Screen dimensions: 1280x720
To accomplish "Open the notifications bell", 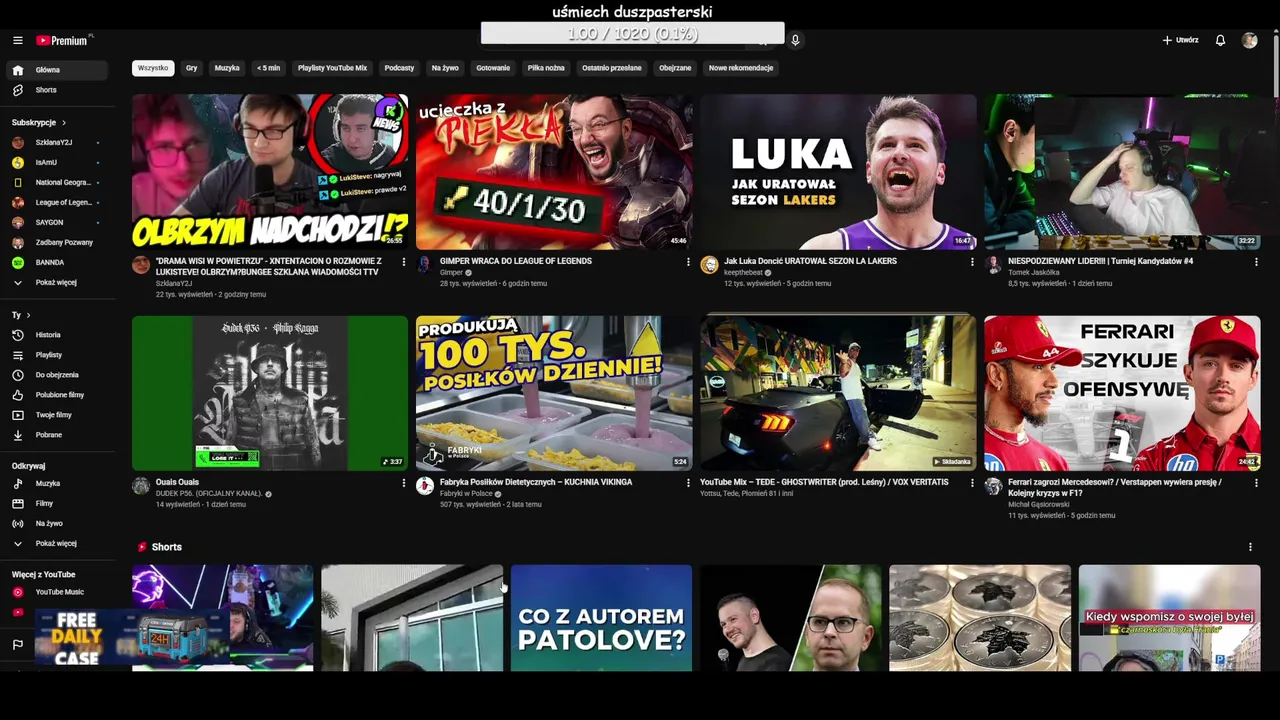I will [1220, 40].
